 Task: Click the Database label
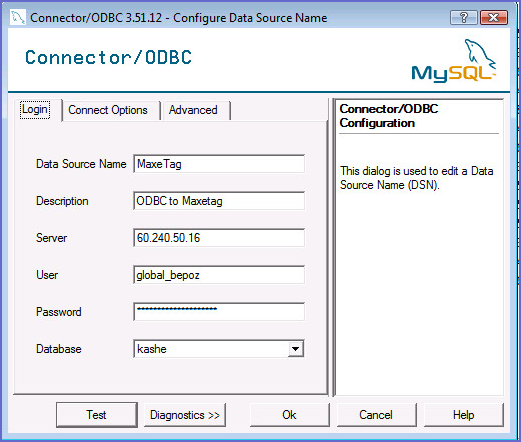[59, 349]
